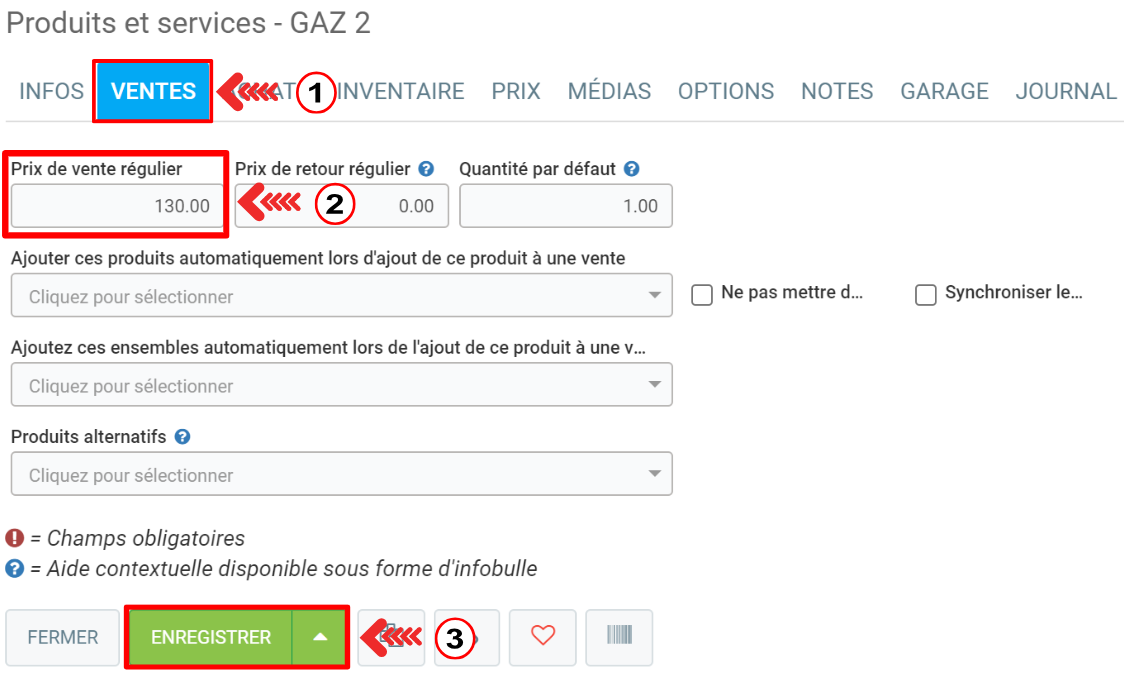Click the FERMER button
The image size is (1124, 677).
coord(63,637)
